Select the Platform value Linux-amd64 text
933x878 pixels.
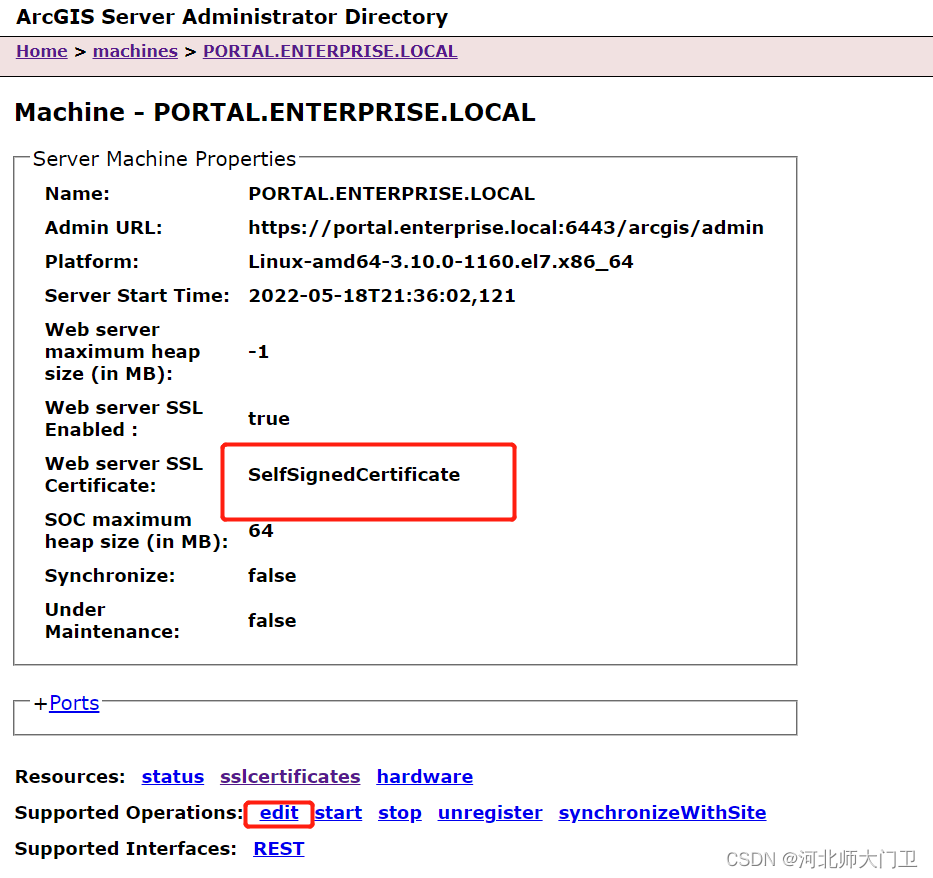click(441, 262)
